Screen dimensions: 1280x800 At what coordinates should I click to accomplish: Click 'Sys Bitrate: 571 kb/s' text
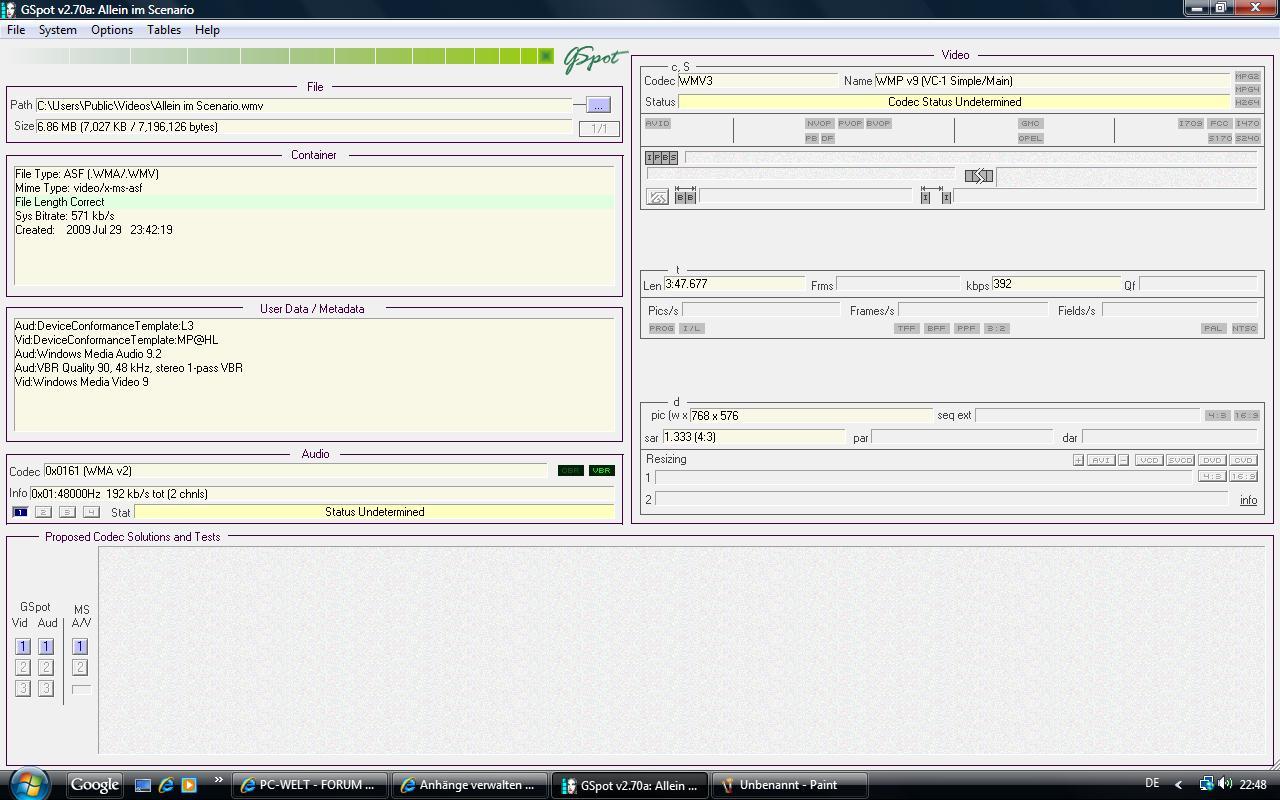pos(64,216)
